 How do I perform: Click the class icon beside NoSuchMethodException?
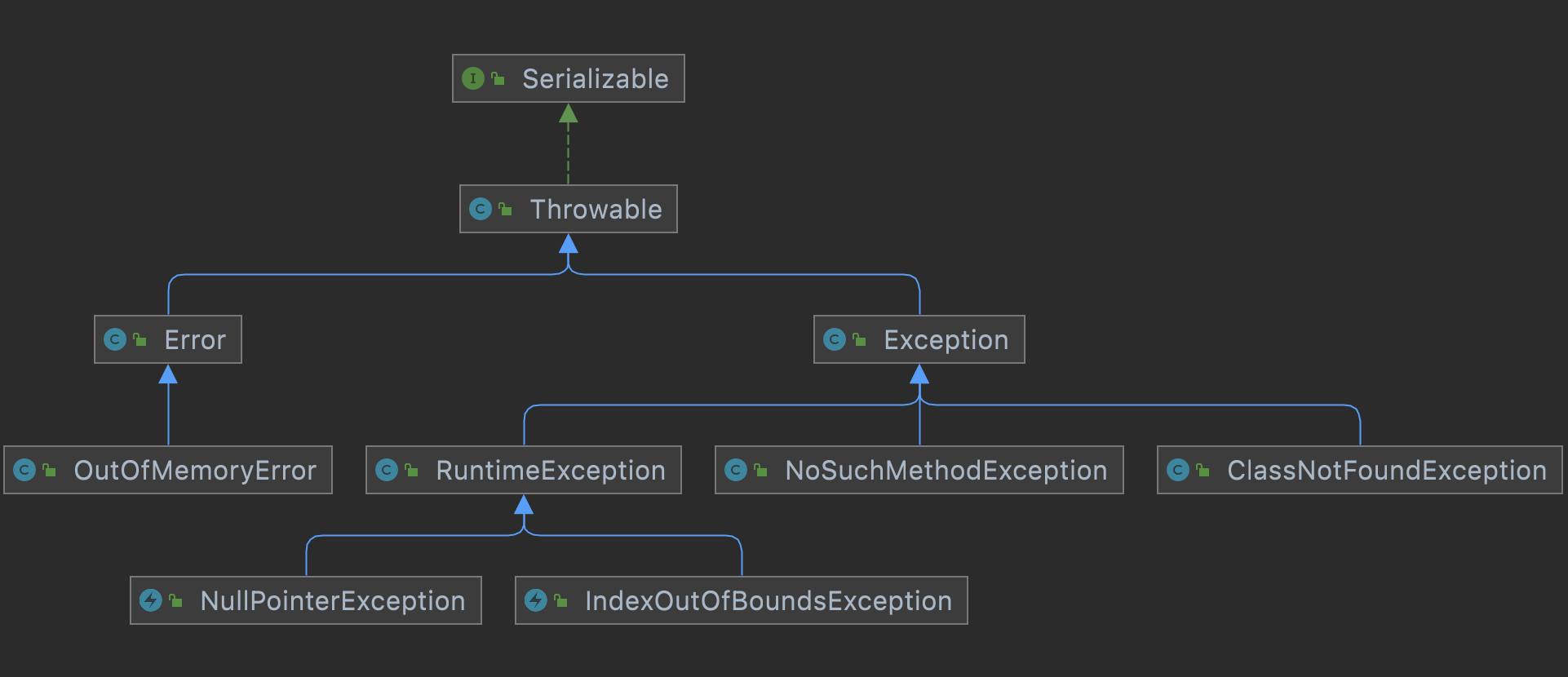tap(736, 470)
